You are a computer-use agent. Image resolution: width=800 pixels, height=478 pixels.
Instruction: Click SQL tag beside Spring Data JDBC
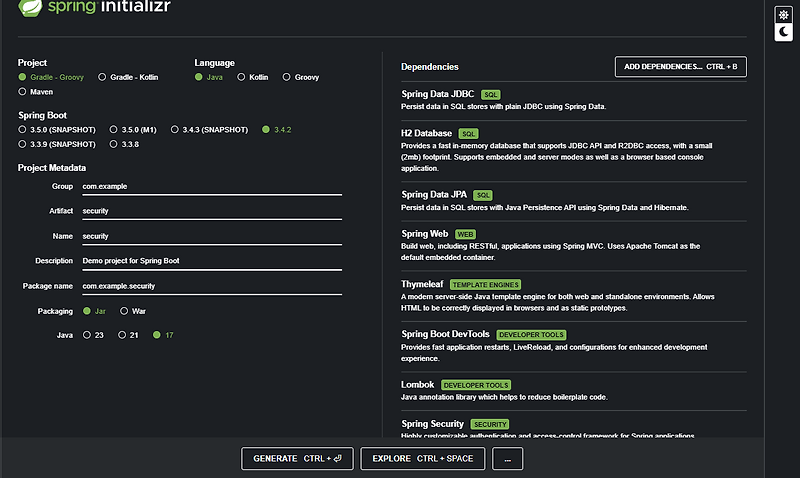coord(490,95)
